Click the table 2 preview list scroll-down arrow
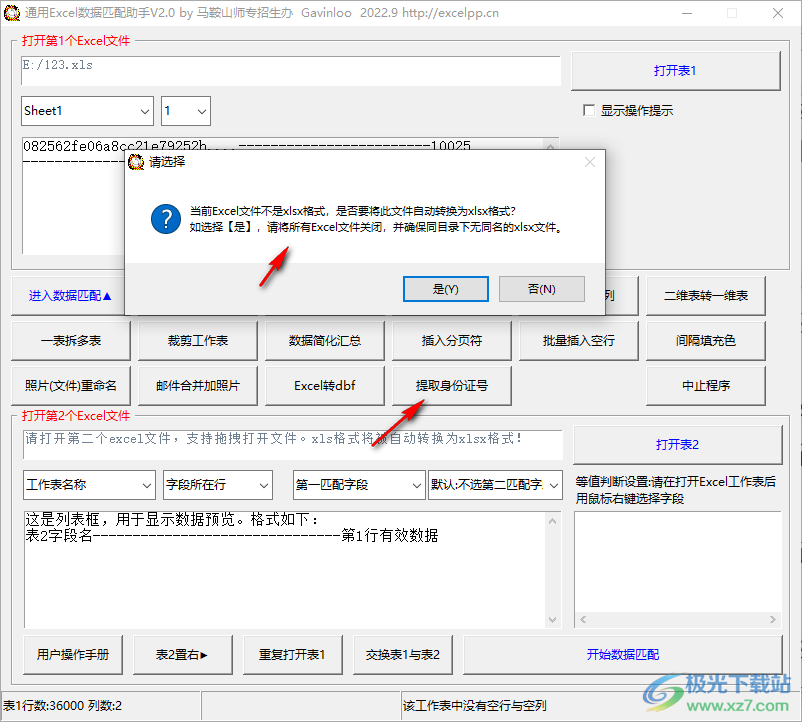Image resolution: width=802 pixels, height=722 pixels. tap(552, 620)
